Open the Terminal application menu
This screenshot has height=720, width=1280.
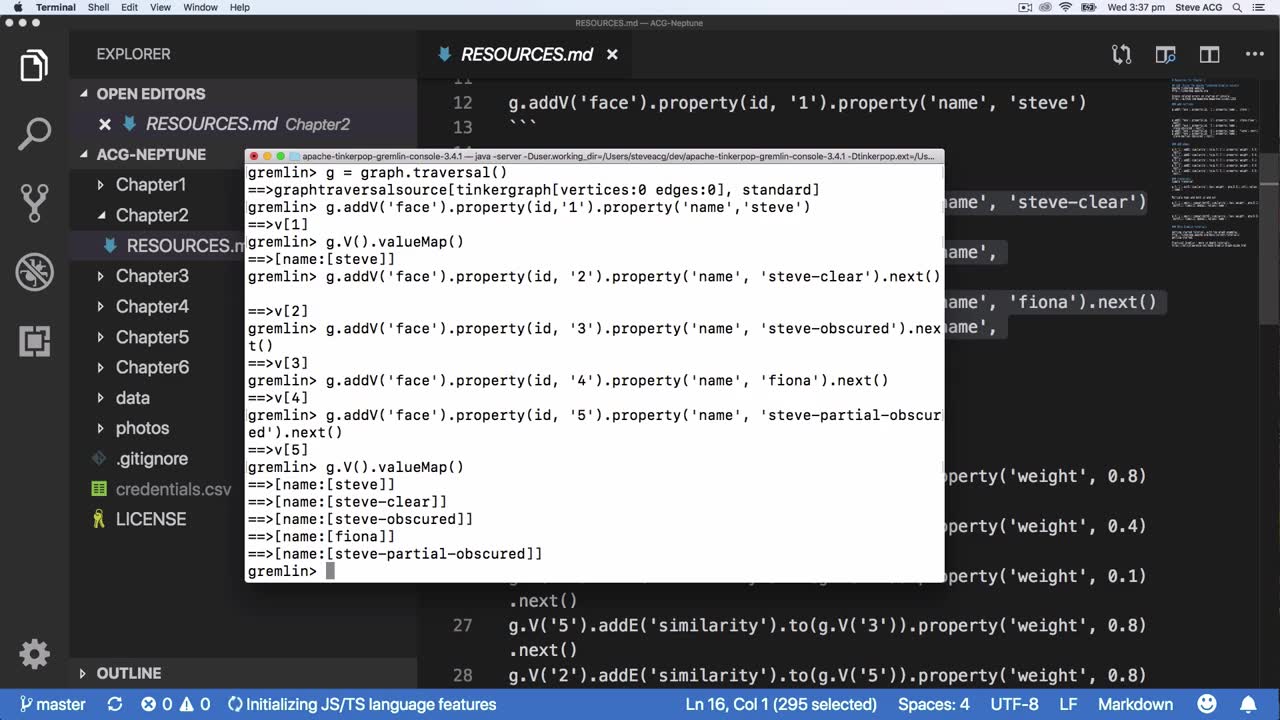pos(56,7)
